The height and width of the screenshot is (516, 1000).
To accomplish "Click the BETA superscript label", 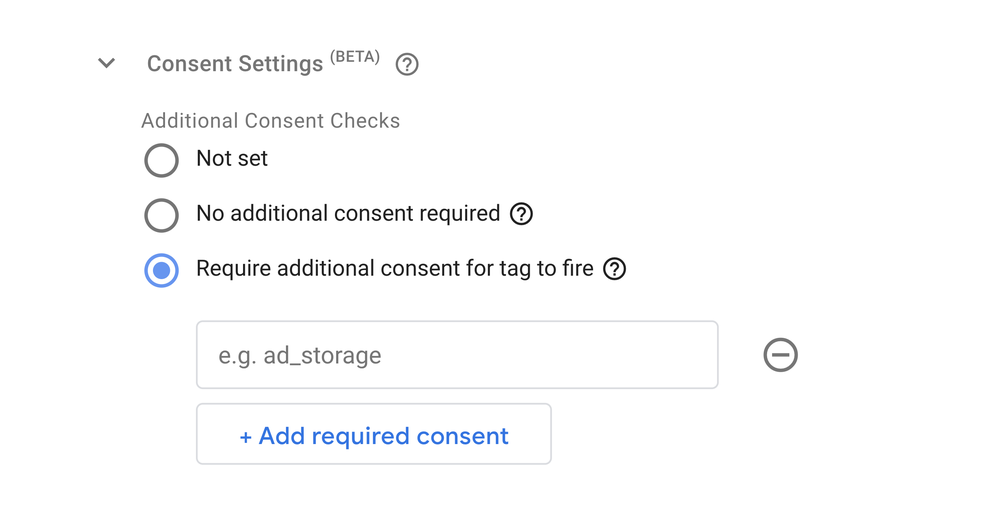I will click(355, 57).
